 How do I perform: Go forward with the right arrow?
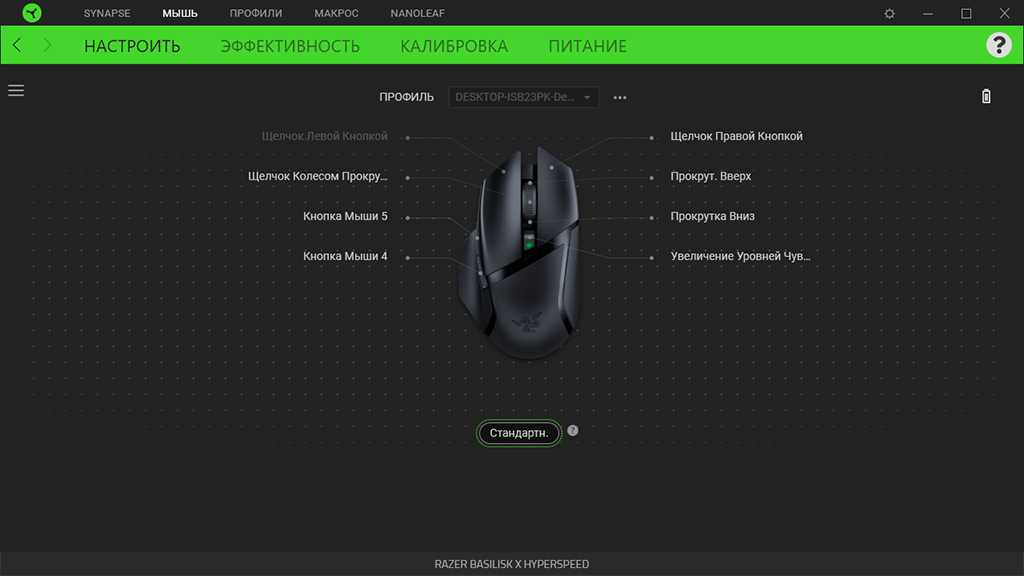(47, 45)
